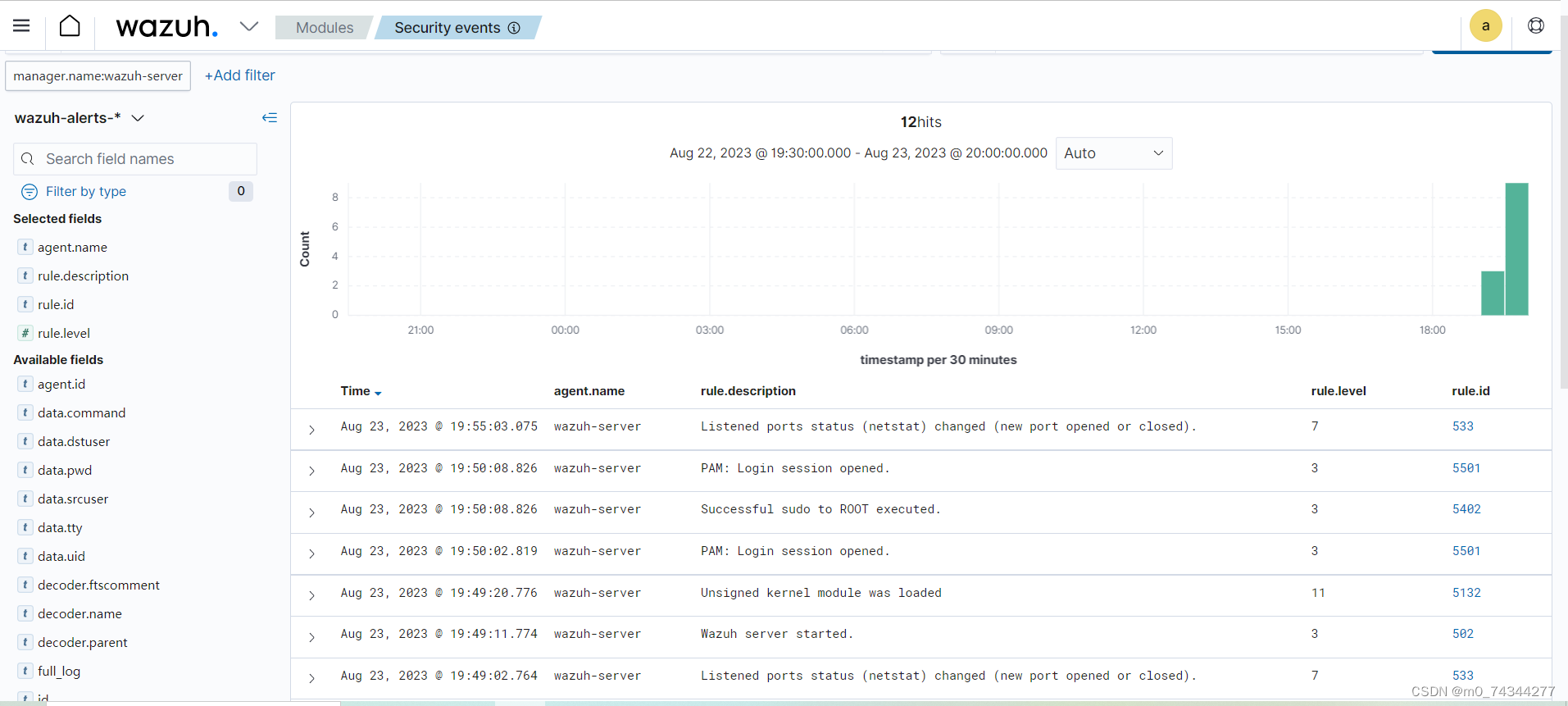
Task: Select the data.srcuser available field
Action: click(x=73, y=499)
